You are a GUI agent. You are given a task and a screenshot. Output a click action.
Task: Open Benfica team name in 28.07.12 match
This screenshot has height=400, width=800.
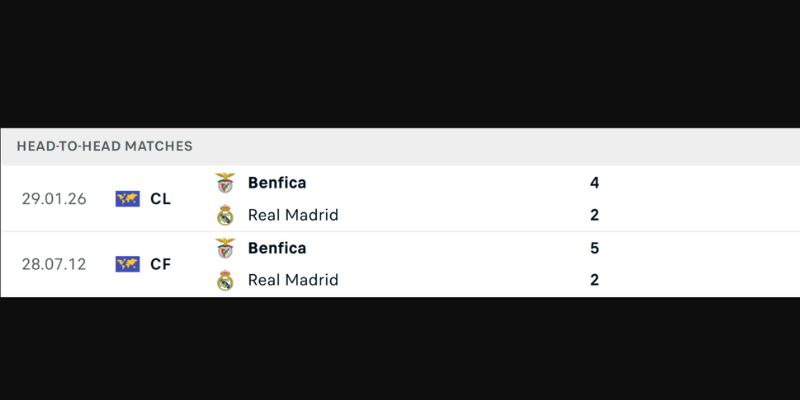tap(277, 248)
